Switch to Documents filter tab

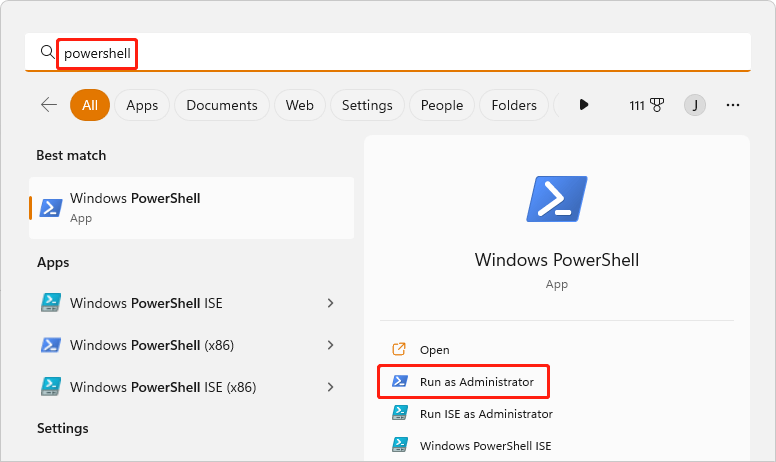click(221, 105)
